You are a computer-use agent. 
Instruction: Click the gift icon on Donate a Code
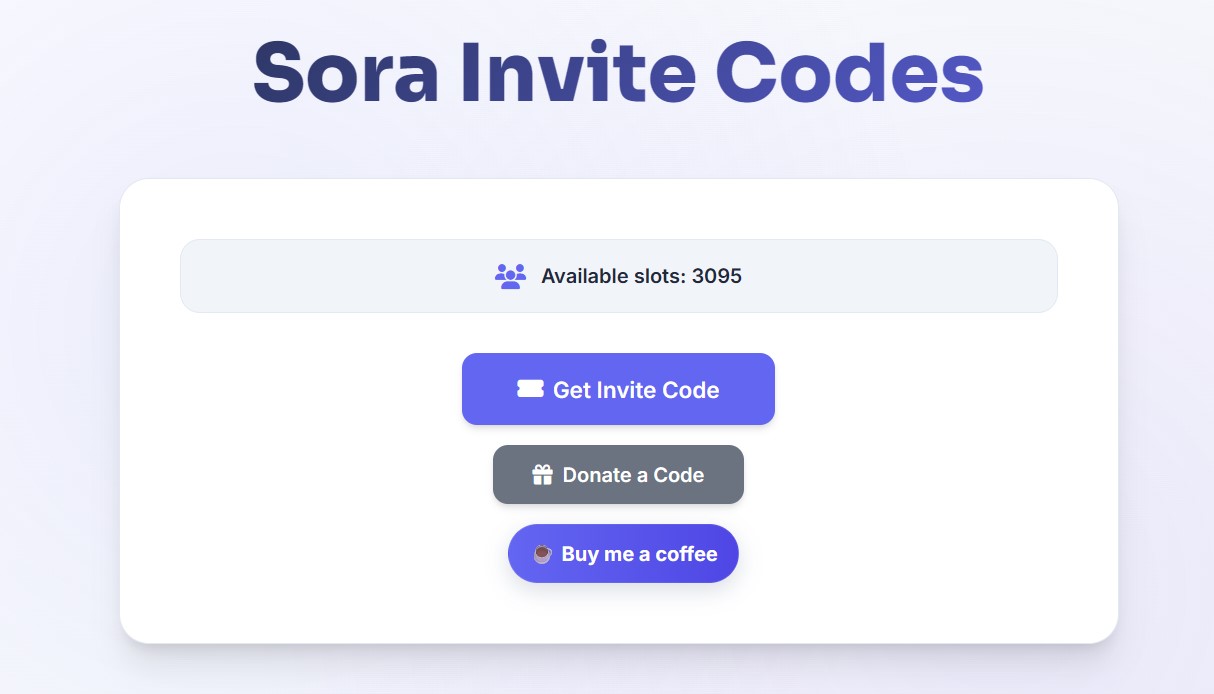[542, 475]
